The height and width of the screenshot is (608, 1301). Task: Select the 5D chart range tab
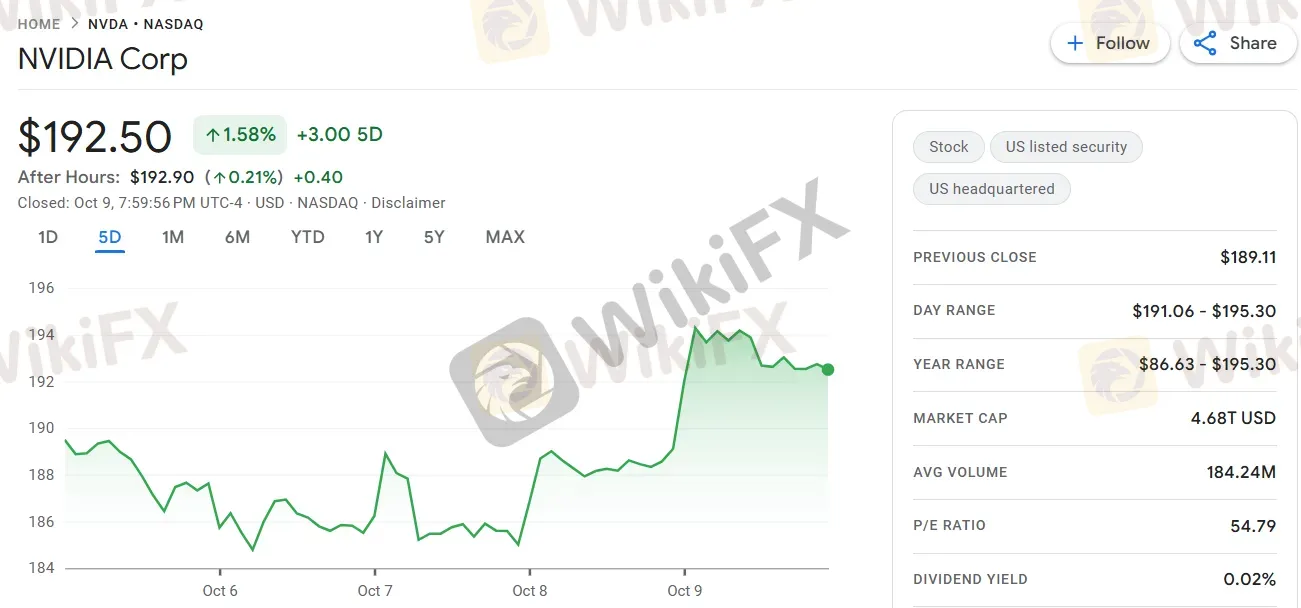[110, 237]
